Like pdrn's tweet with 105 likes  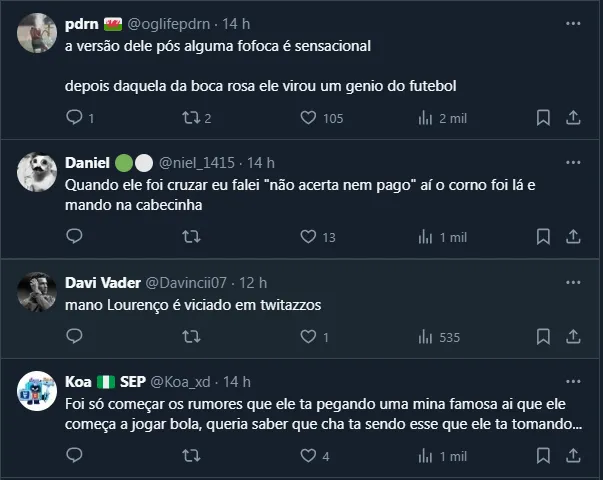pyautogui.click(x=309, y=118)
